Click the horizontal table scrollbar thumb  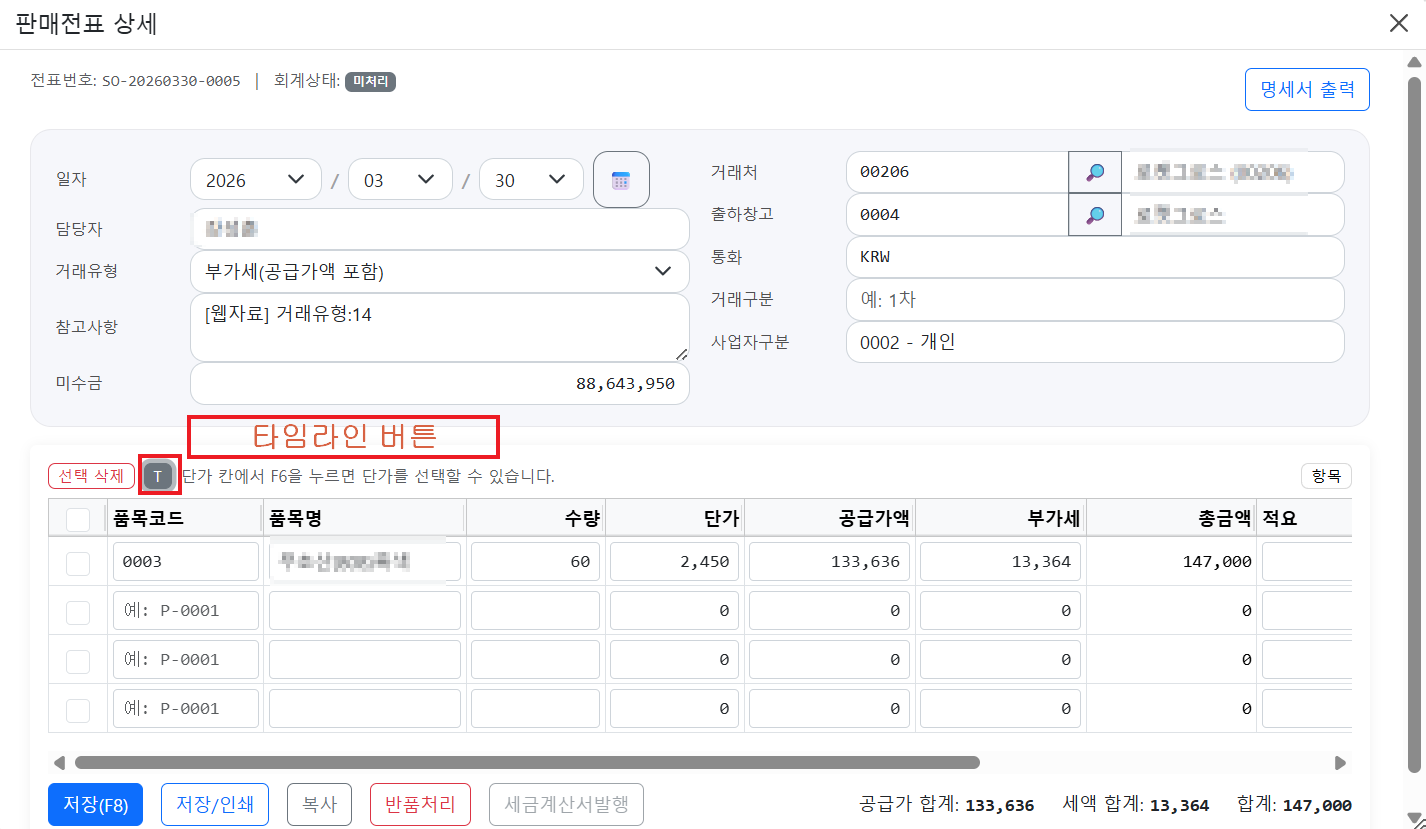(527, 763)
